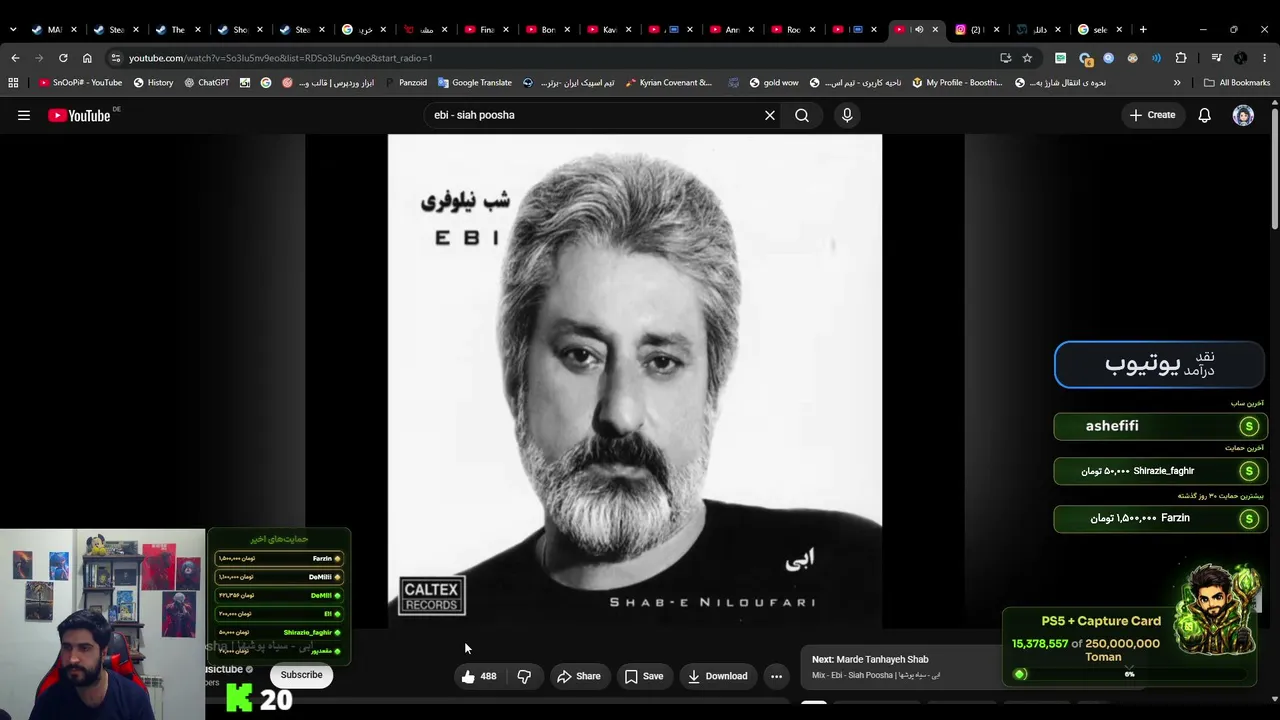Viewport: 1280px width, 720px height.
Task: Click the ashefifi latest subscriber badge
Action: [x=1160, y=426]
